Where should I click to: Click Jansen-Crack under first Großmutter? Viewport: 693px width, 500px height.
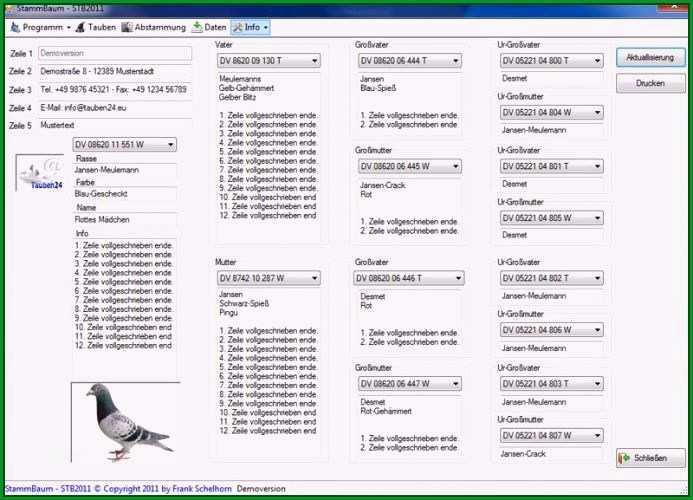383,185
